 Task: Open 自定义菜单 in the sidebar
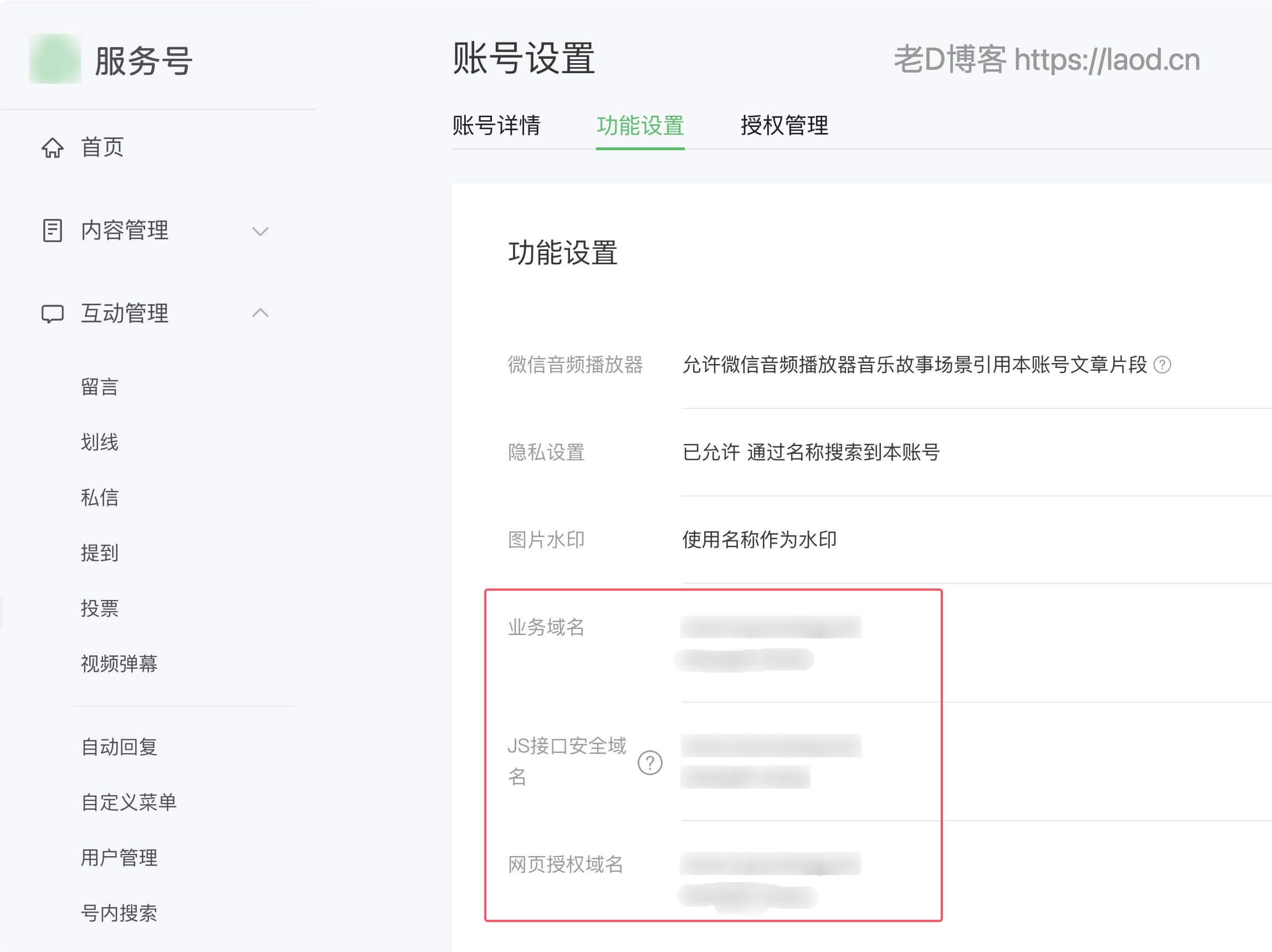[x=129, y=802]
